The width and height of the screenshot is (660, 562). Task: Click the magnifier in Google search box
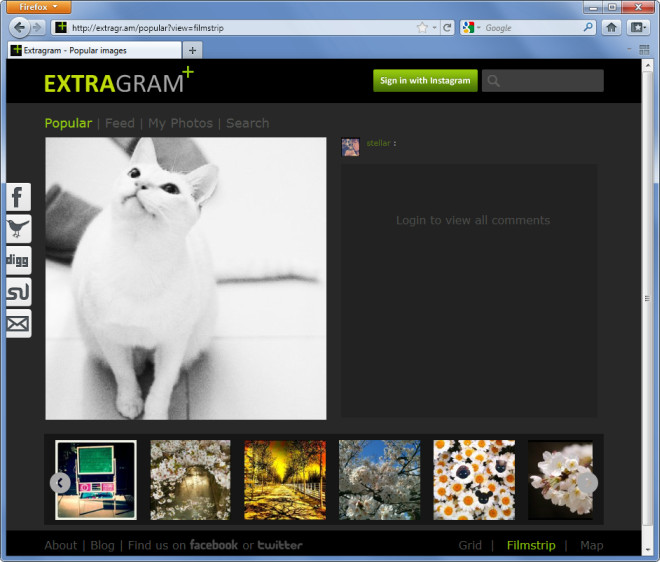click(588, 27)
